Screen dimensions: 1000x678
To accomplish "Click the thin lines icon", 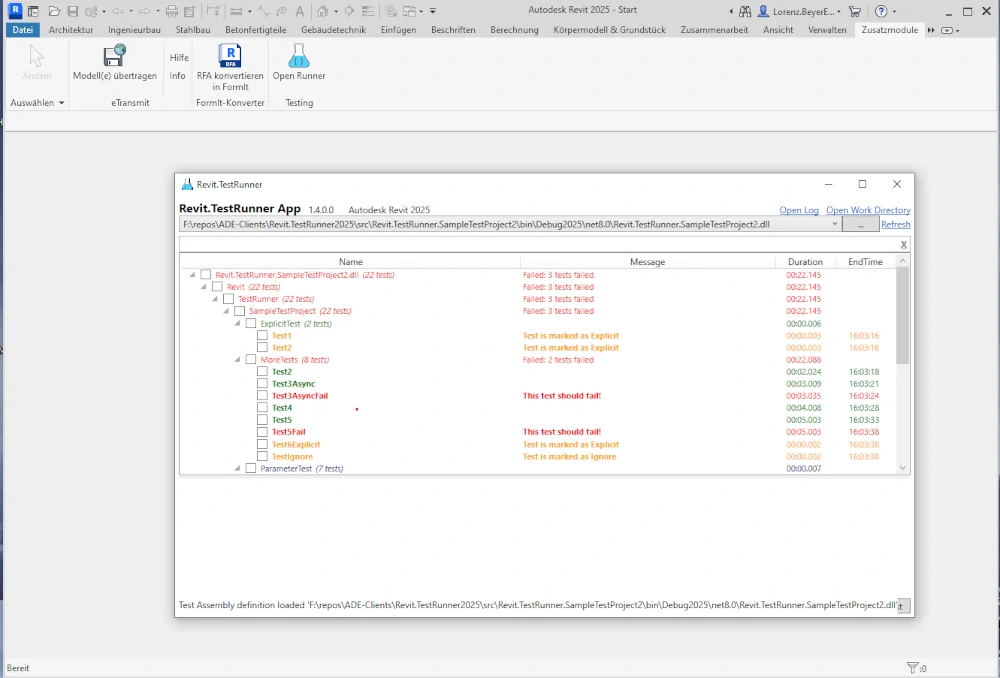I will [368, 11].
